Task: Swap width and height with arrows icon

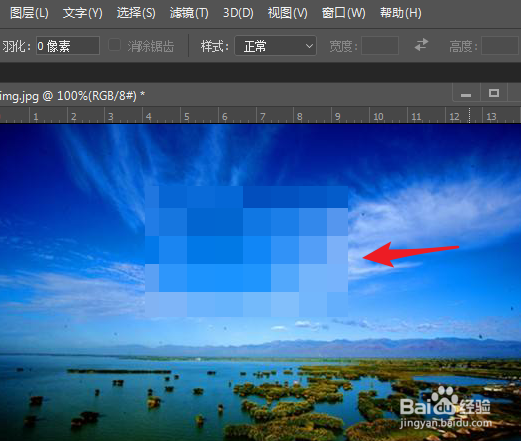Action: tap(421, 45)
